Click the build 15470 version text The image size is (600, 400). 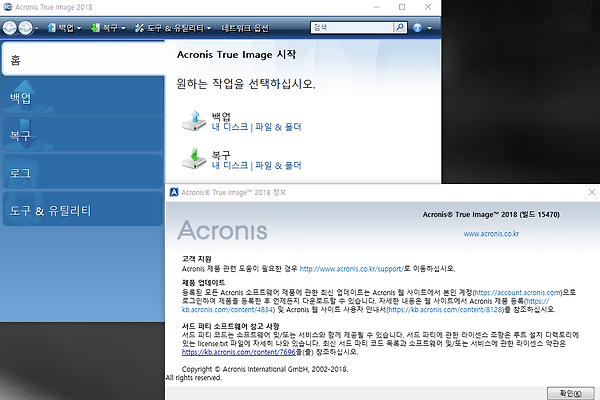491,214
